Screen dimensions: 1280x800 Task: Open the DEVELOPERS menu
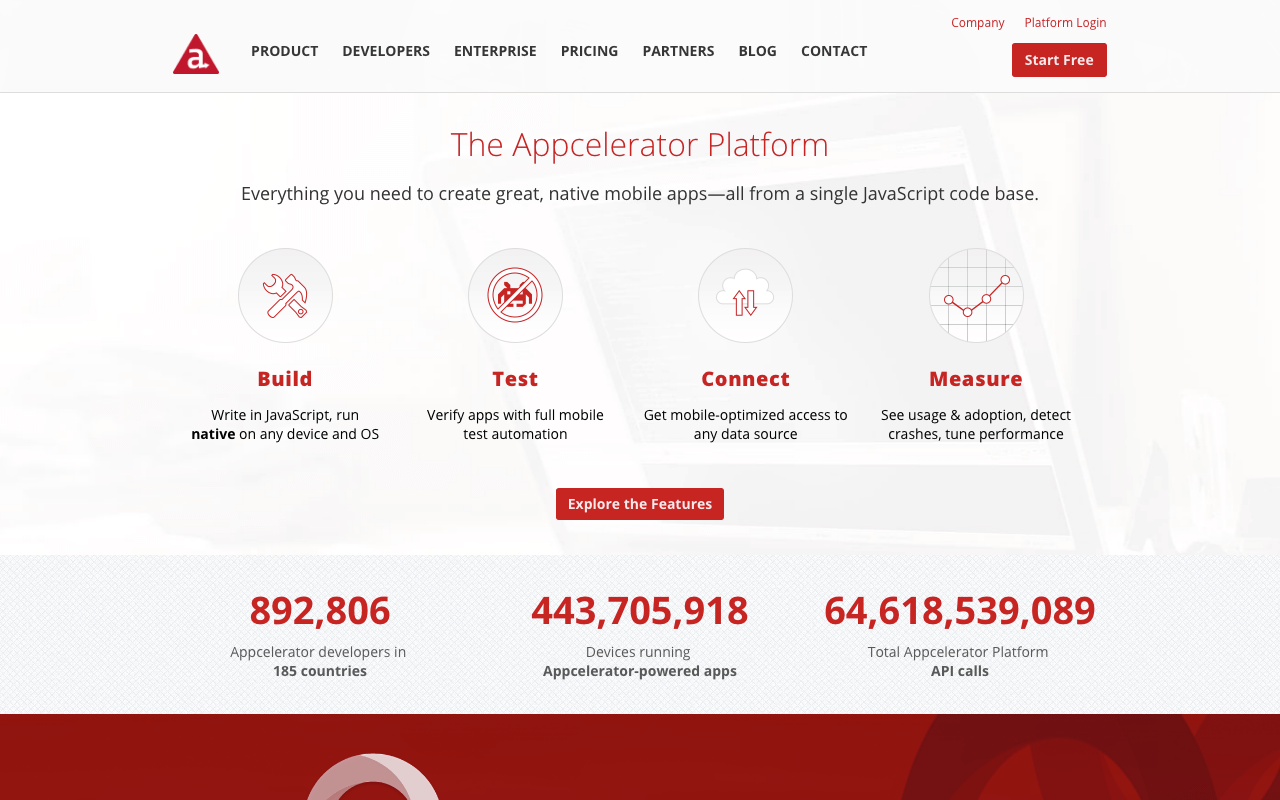pos(386,51)
